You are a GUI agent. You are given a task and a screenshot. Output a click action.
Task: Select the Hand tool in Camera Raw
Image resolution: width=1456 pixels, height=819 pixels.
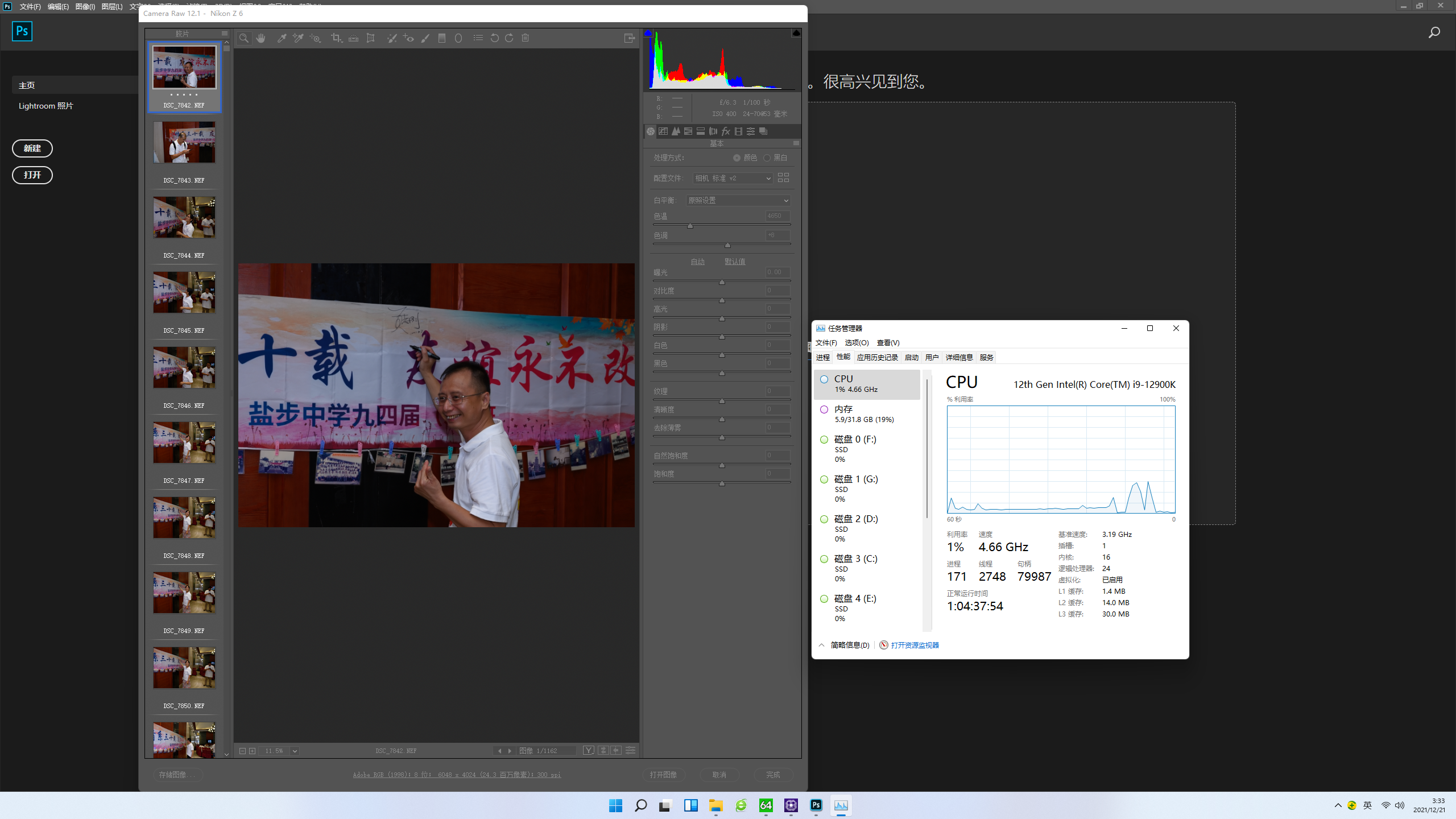pos(261,38)
